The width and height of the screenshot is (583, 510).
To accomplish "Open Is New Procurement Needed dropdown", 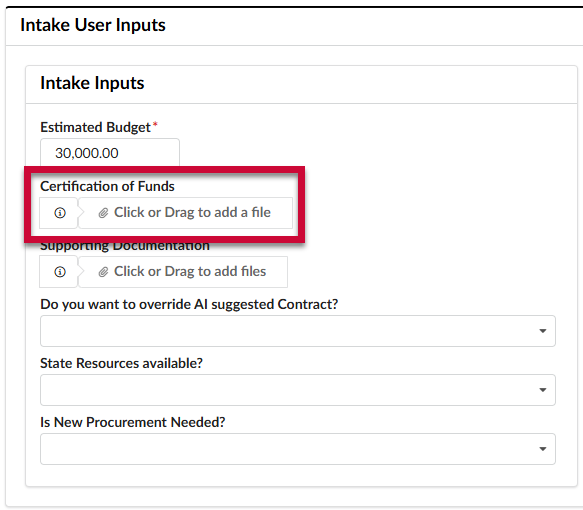I will 298,449.
